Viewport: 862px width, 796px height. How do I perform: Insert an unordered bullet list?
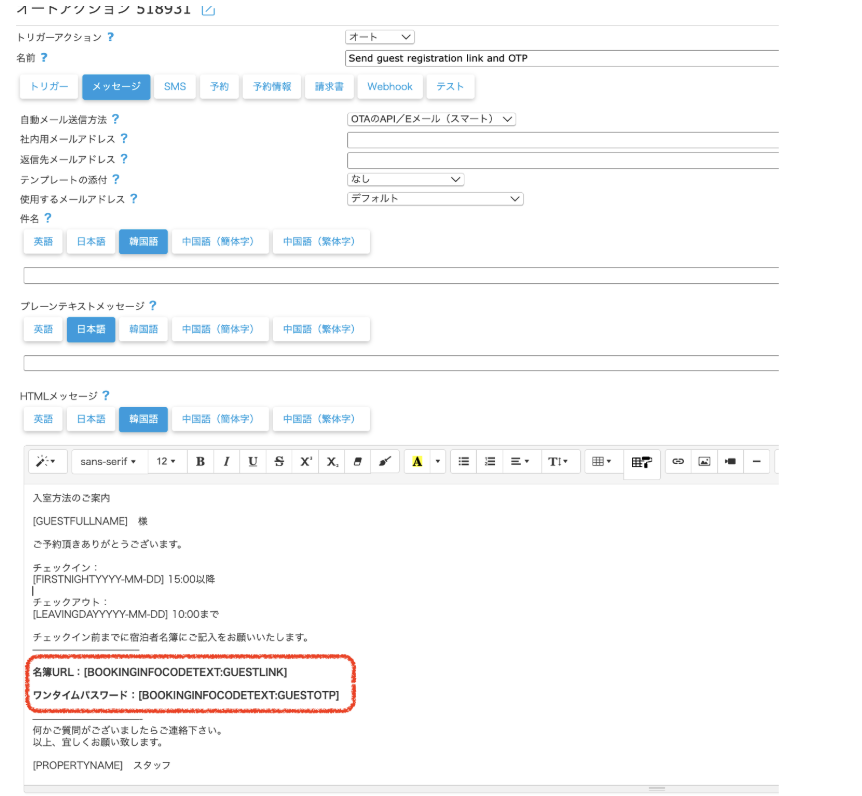pyautogui.click(x=463, y=461)
